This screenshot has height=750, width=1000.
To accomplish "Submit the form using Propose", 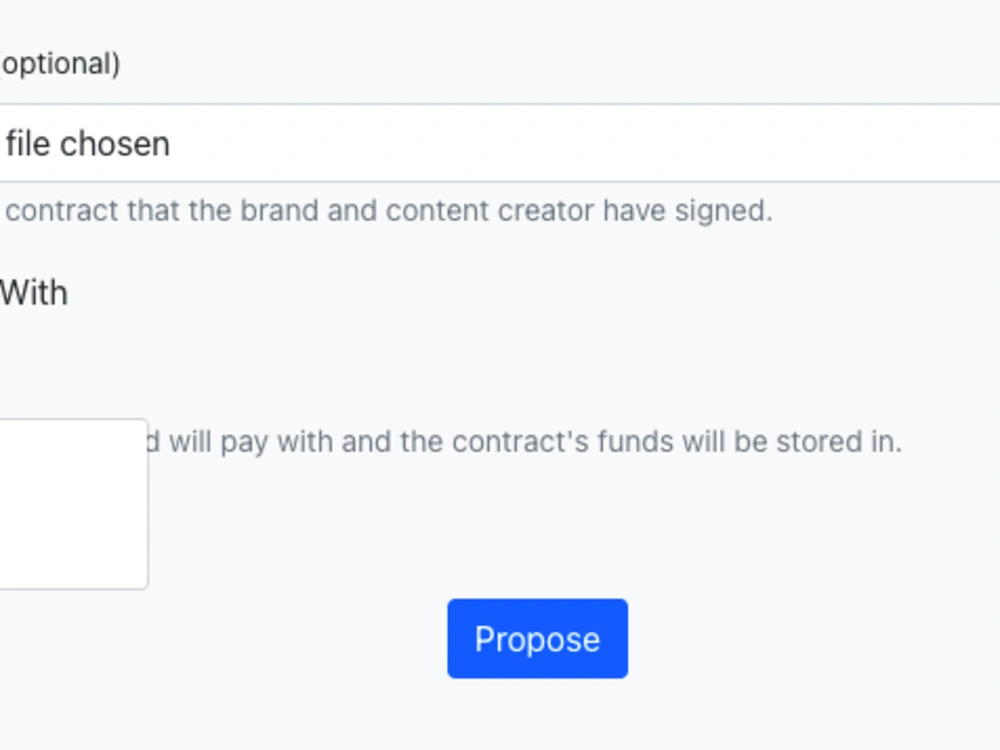I will 537,639.
